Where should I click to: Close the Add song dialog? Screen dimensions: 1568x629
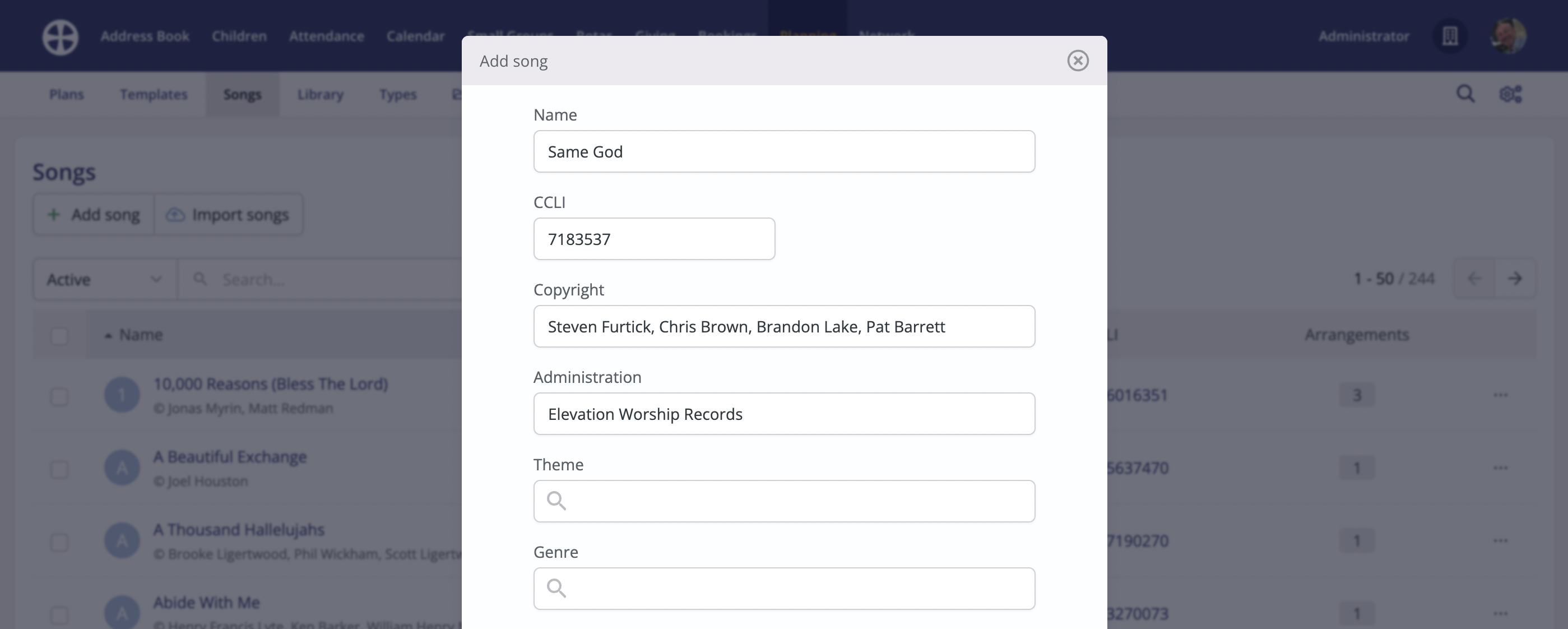1078,61
